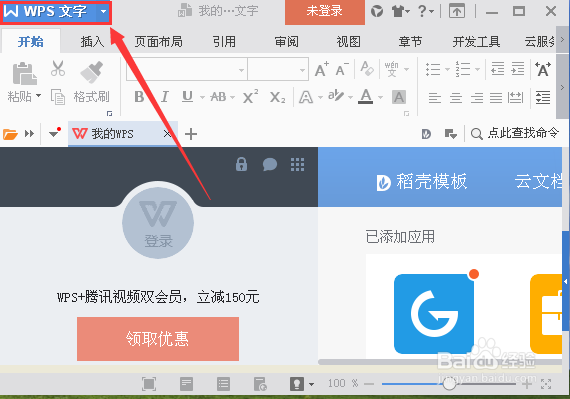The height and width of the screenshot is (399, 570).
Task: Click the wén pinyin guide icon
Action: point(392,69)
